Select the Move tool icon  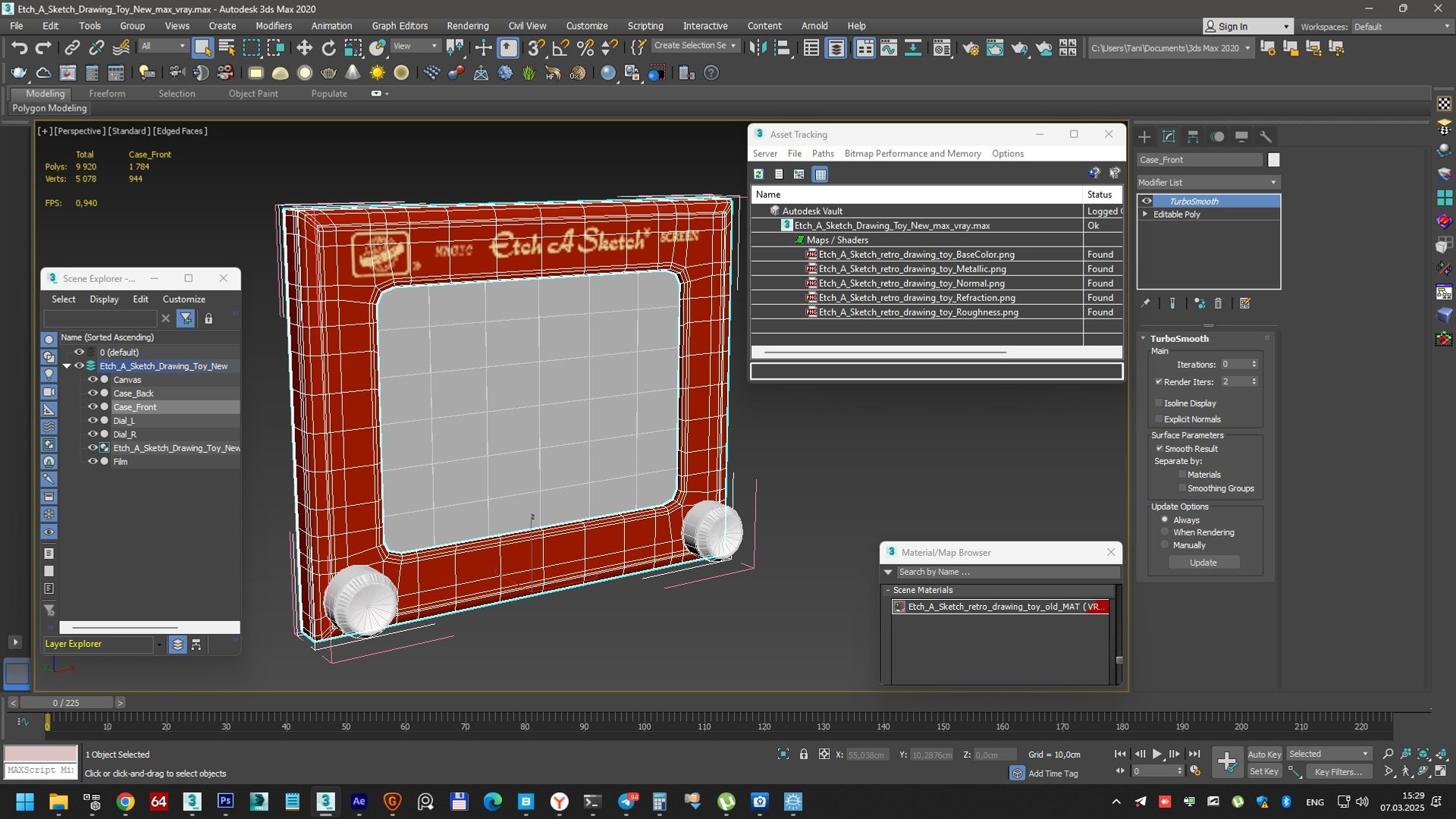click(304, 48)
